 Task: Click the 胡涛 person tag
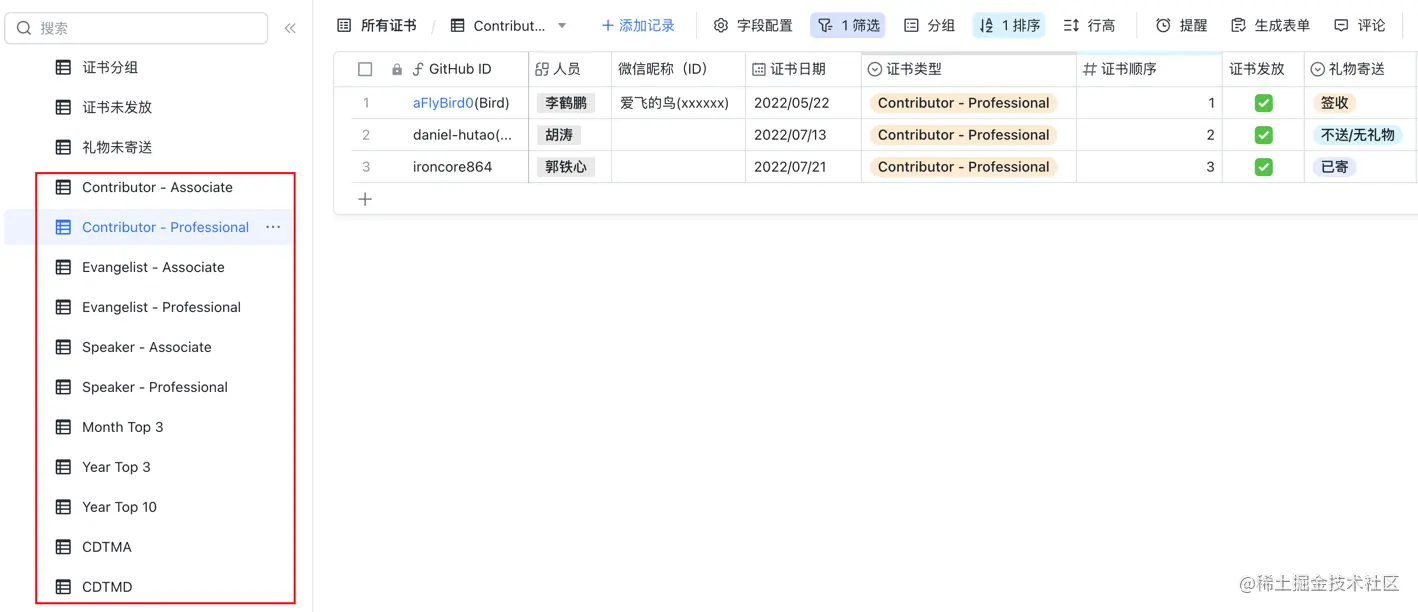pos(559,135)
